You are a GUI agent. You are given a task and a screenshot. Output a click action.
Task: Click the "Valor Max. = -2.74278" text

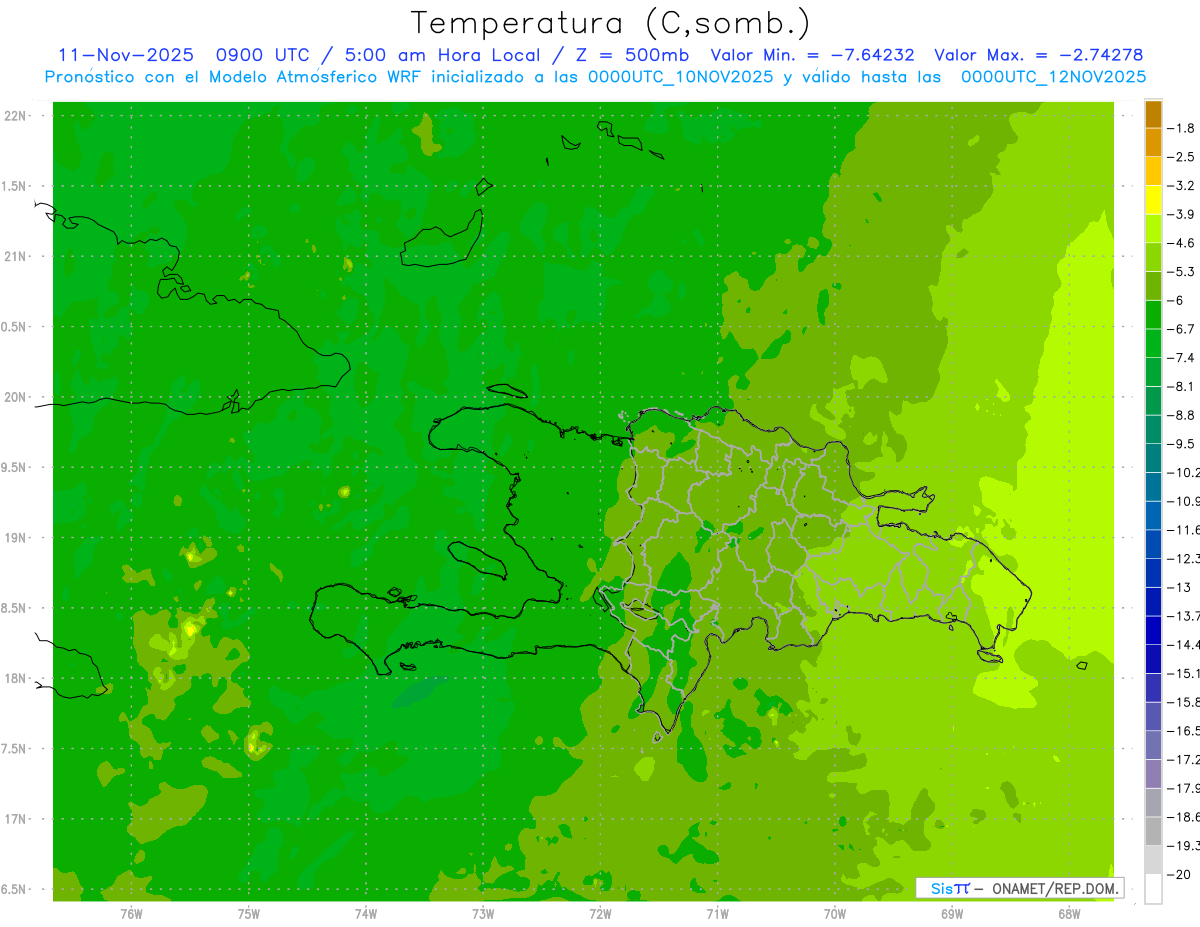point(1038,55)
